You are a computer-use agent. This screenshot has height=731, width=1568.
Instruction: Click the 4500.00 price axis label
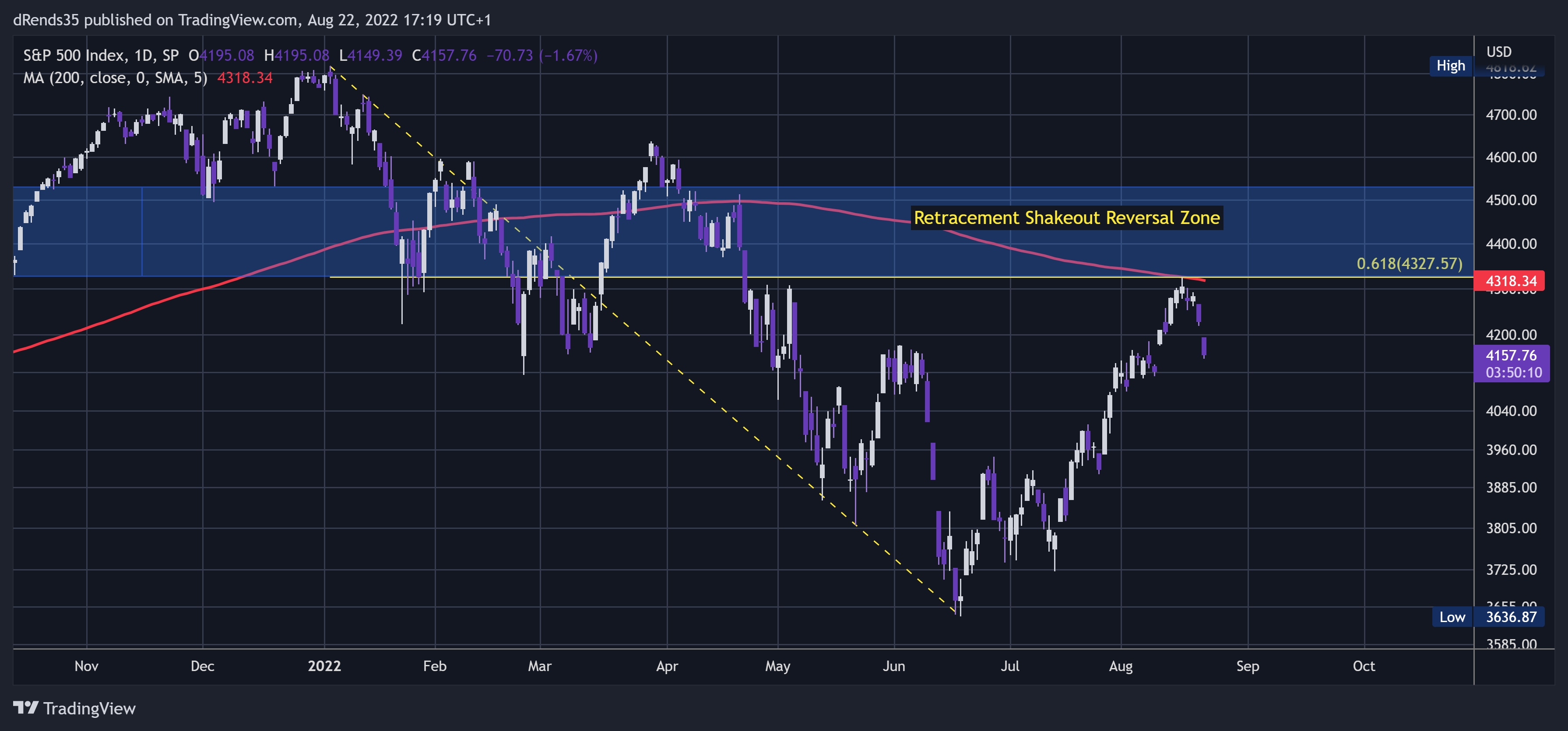[1511, 201]
